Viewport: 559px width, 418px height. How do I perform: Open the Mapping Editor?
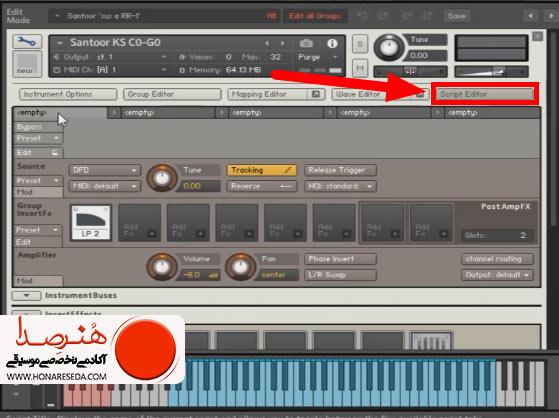pyautogui.click(x=267, y=94)
